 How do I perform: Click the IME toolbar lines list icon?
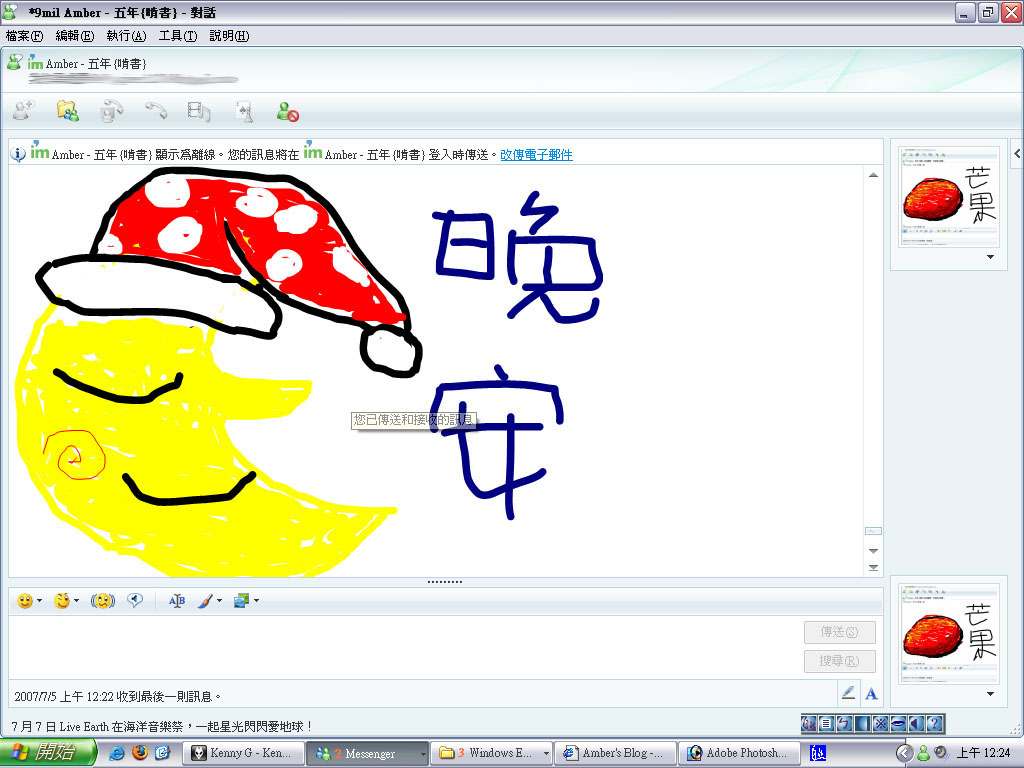pos(826,724)
